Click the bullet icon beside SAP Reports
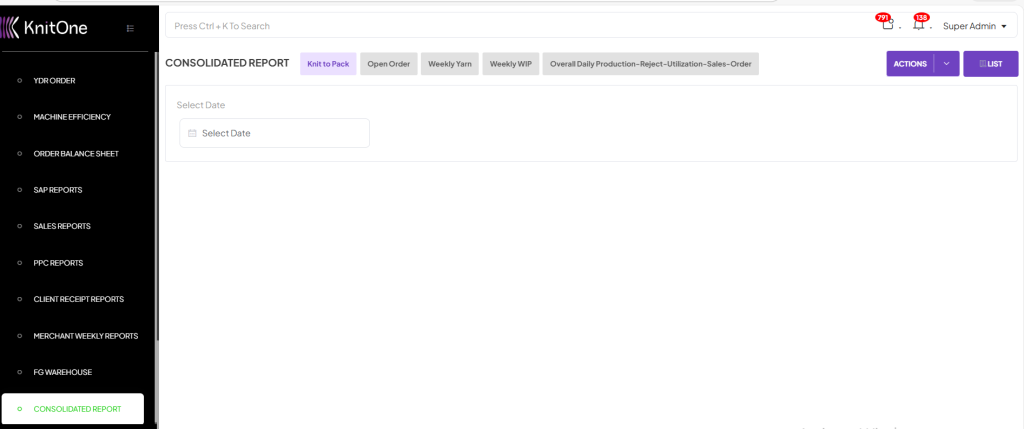The height and width of the screenshot is (429, 1024). coord(19,190)
